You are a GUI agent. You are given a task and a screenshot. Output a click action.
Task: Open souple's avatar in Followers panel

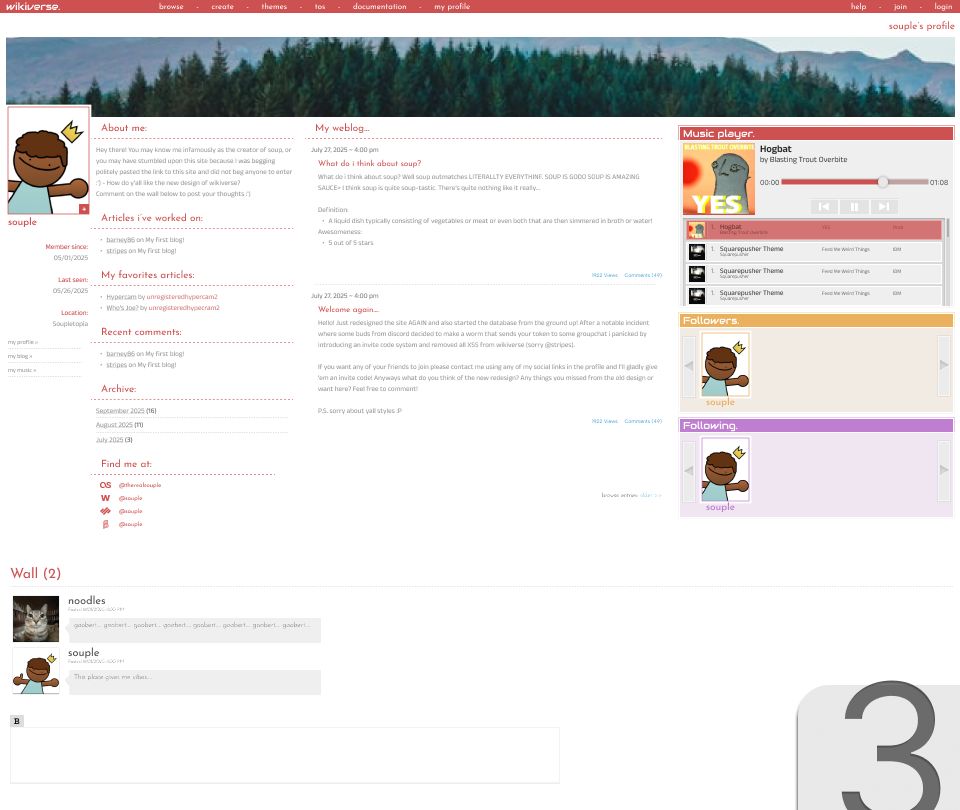(x=725, y=366)
